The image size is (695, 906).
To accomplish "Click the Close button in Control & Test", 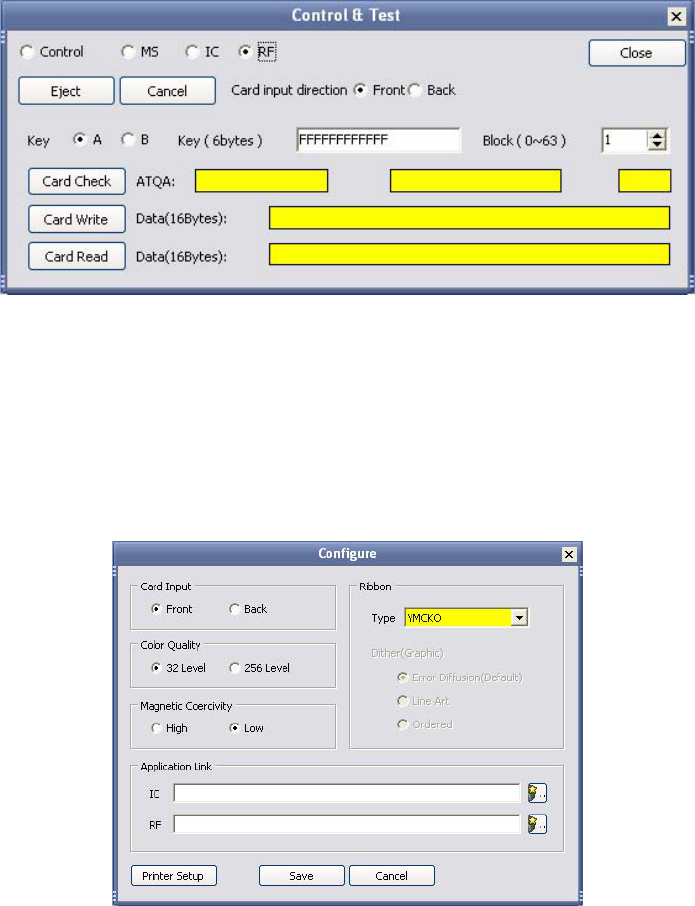I will [637, 53].
